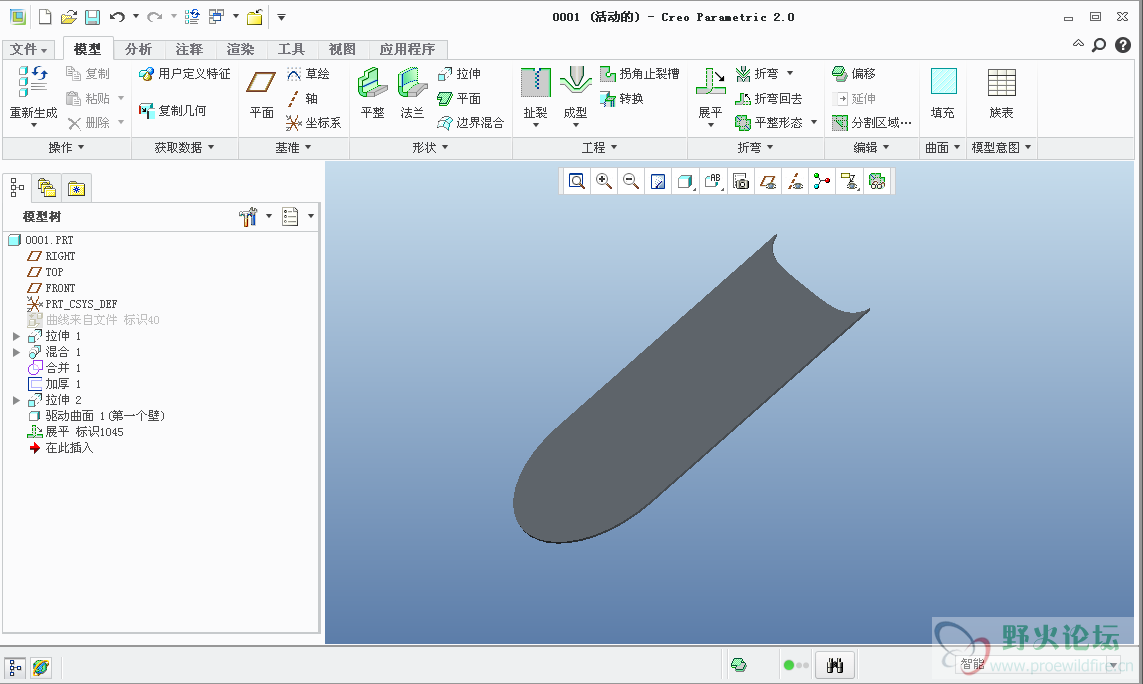The image size is (1143, 684).
Task: Open the 智能 selection filter box
Action: point(1037,664)
